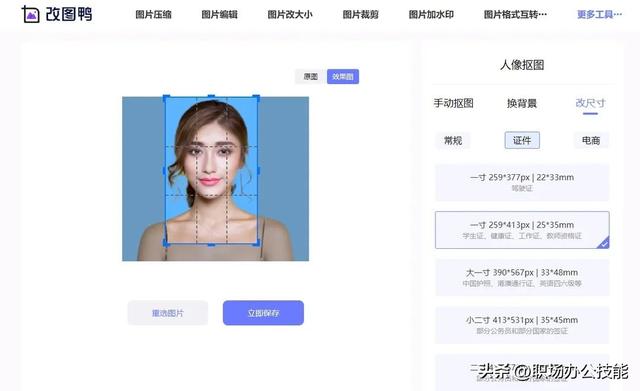Click the top-middle crop edge handle
This screenshot has height=391, width=640.
pos(211,96)
